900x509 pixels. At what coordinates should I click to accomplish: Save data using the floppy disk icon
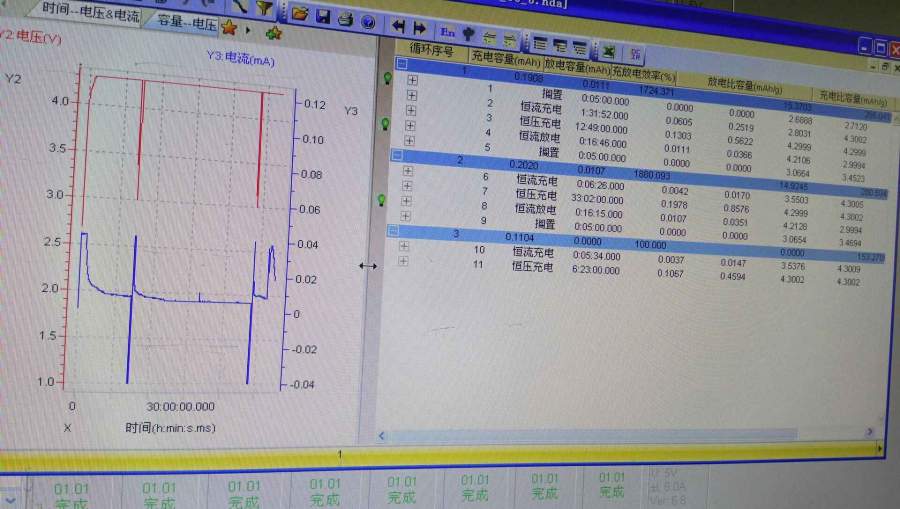pyautogui.click(x=323, y=16)
